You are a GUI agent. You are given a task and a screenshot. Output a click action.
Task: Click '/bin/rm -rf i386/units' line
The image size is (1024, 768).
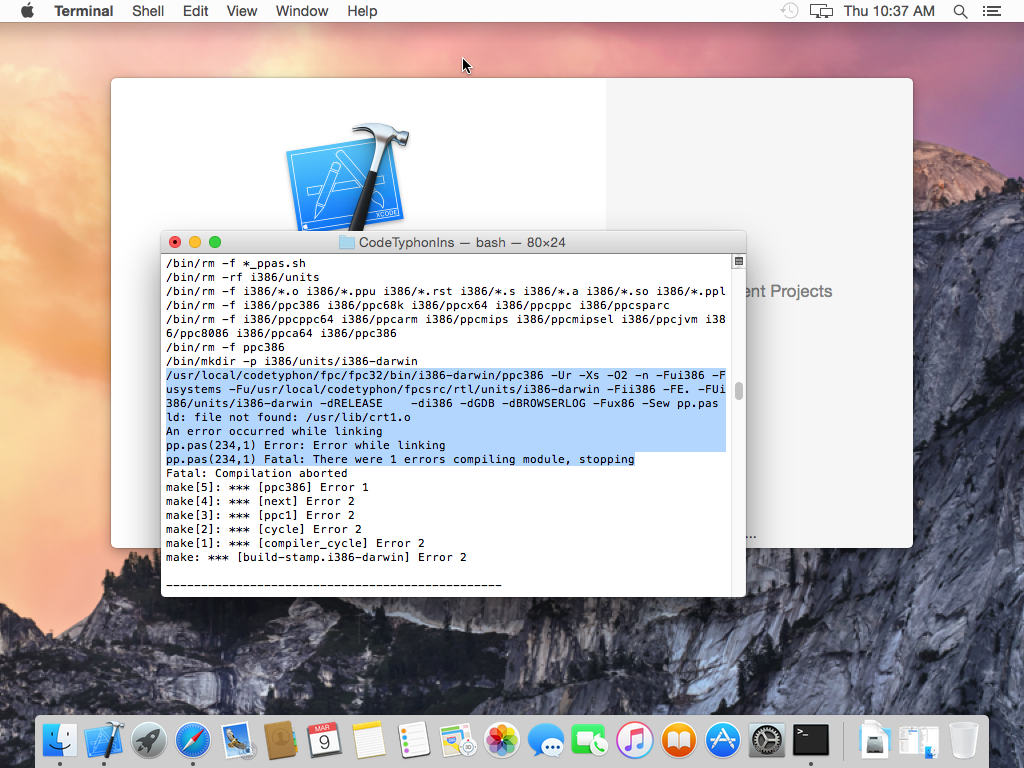click(x=242, y=277)
